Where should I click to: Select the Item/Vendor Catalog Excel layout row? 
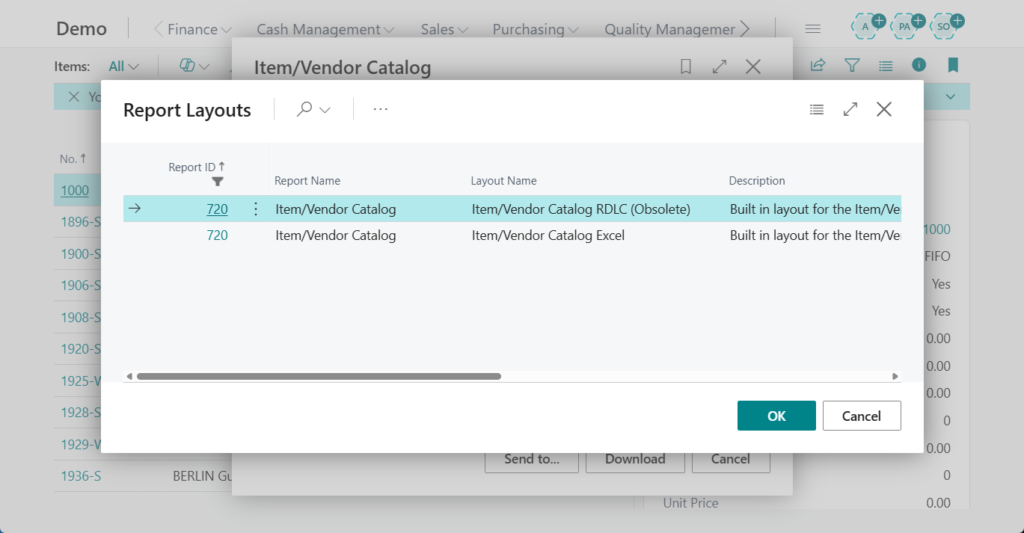point(547,236)
